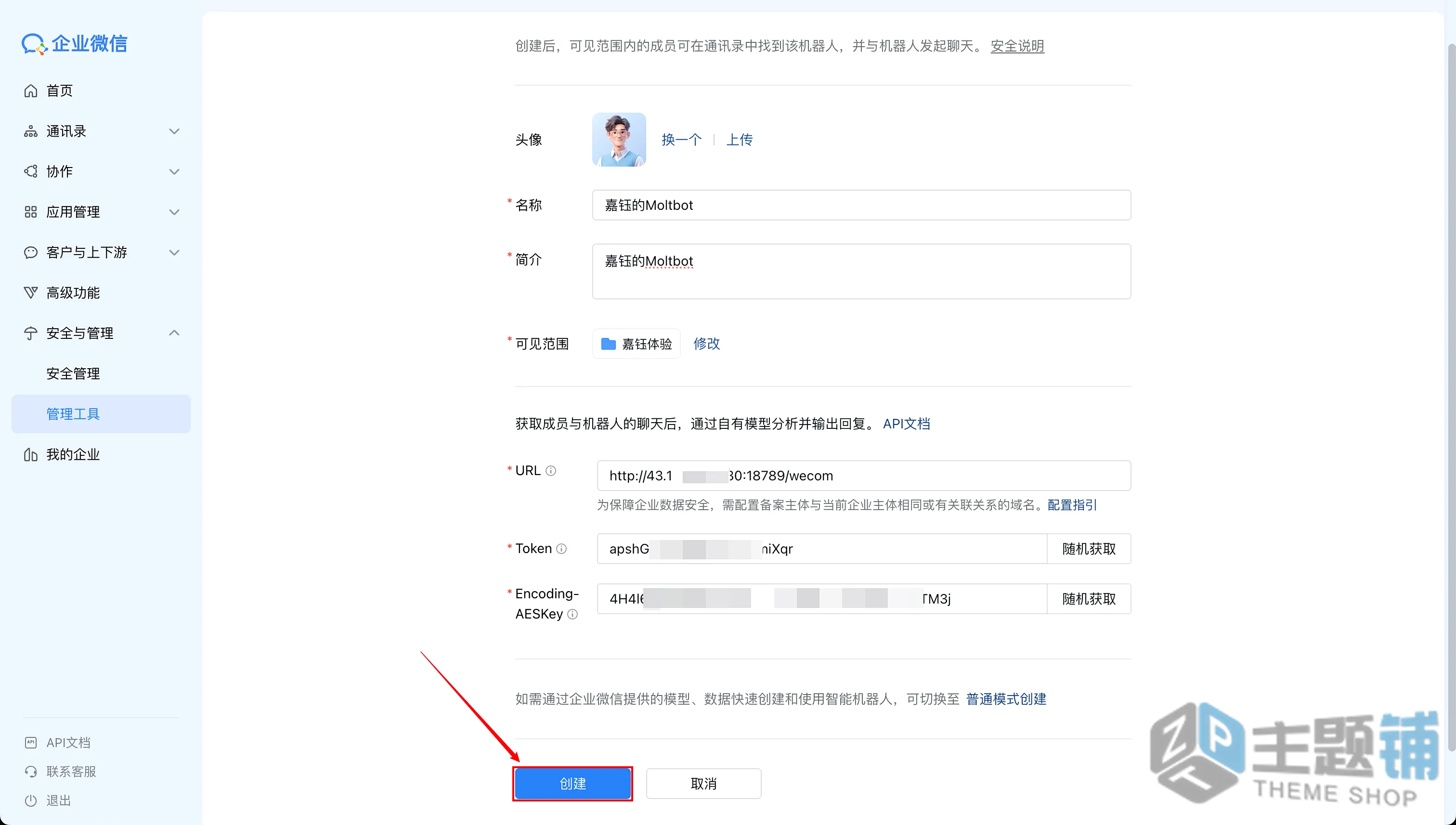Open the 通讯录 menu label
This screenshot has height=825, width=1456.
pos(66,131)
